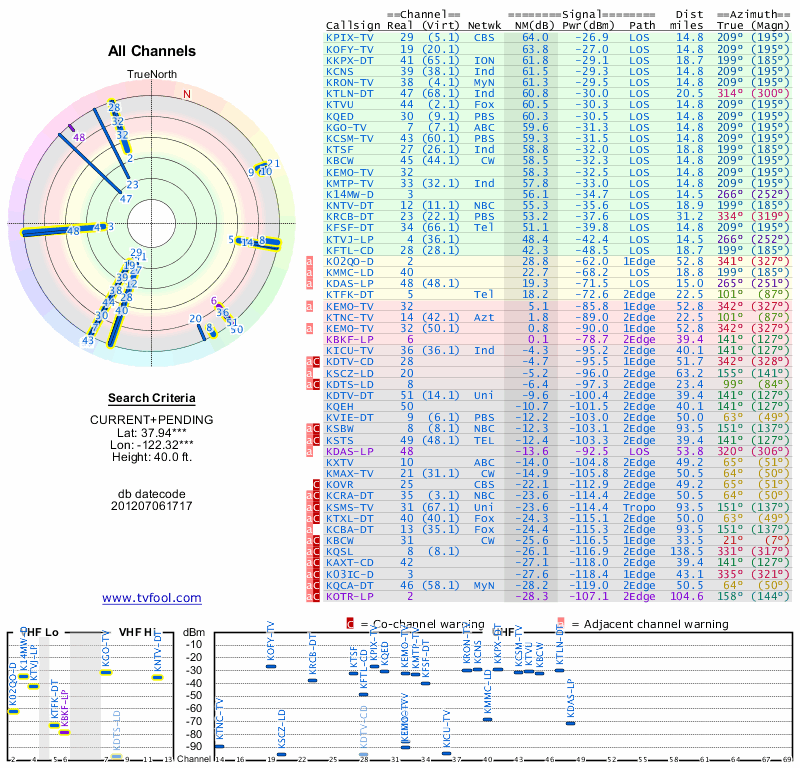Click the co-channel badge beside KTXL-DT

tap(316, 518)
